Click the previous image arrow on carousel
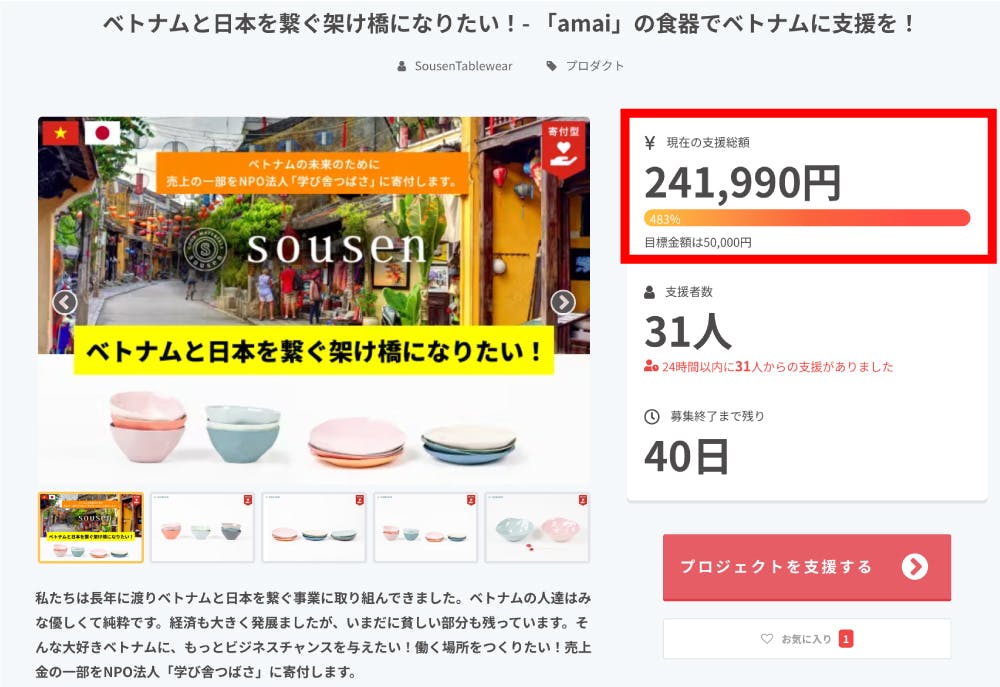 pyautogui.click(x=65, y=302)
